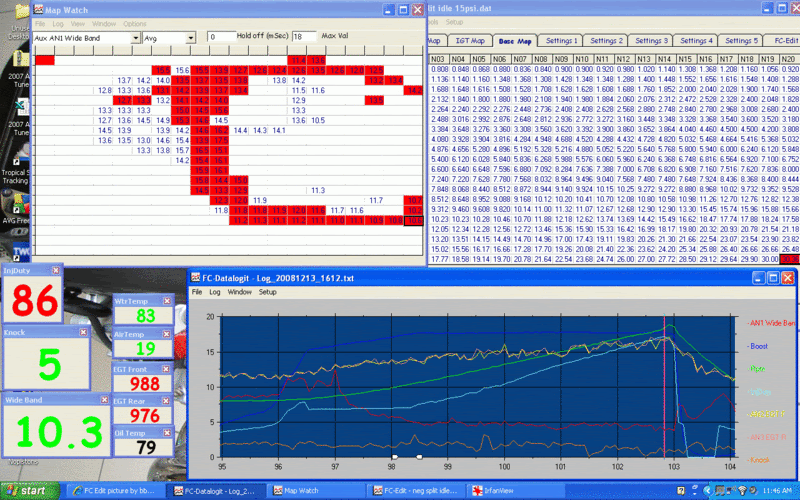Viewport: 800px width, 500px height.
Task: Click the Boost legend entry
Action: click(x=758, y=346)
